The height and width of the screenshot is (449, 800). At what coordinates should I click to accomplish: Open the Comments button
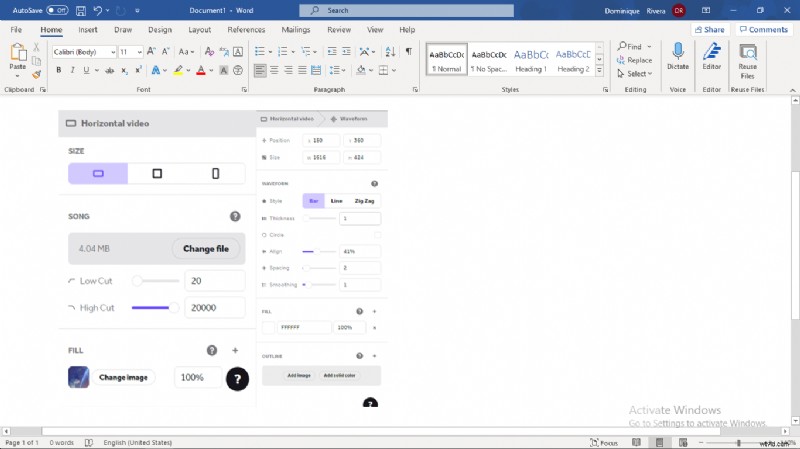click(x=764, y=30)
